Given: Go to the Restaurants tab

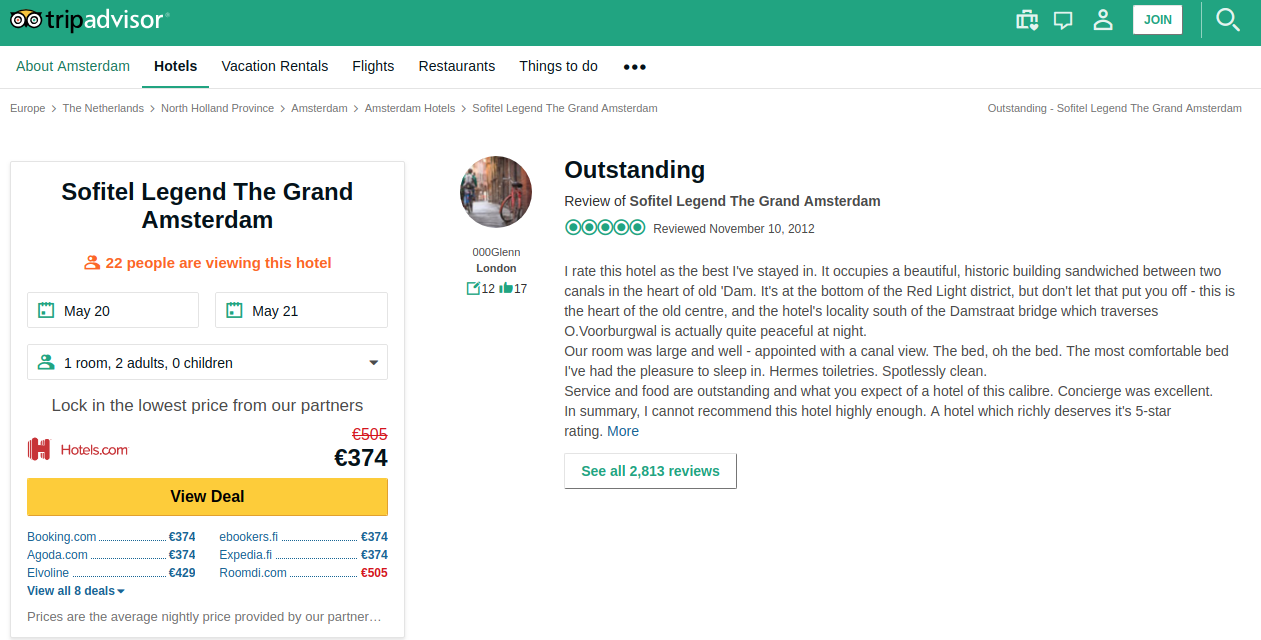Looking at the screenshot, I should (x=457, y=66).
